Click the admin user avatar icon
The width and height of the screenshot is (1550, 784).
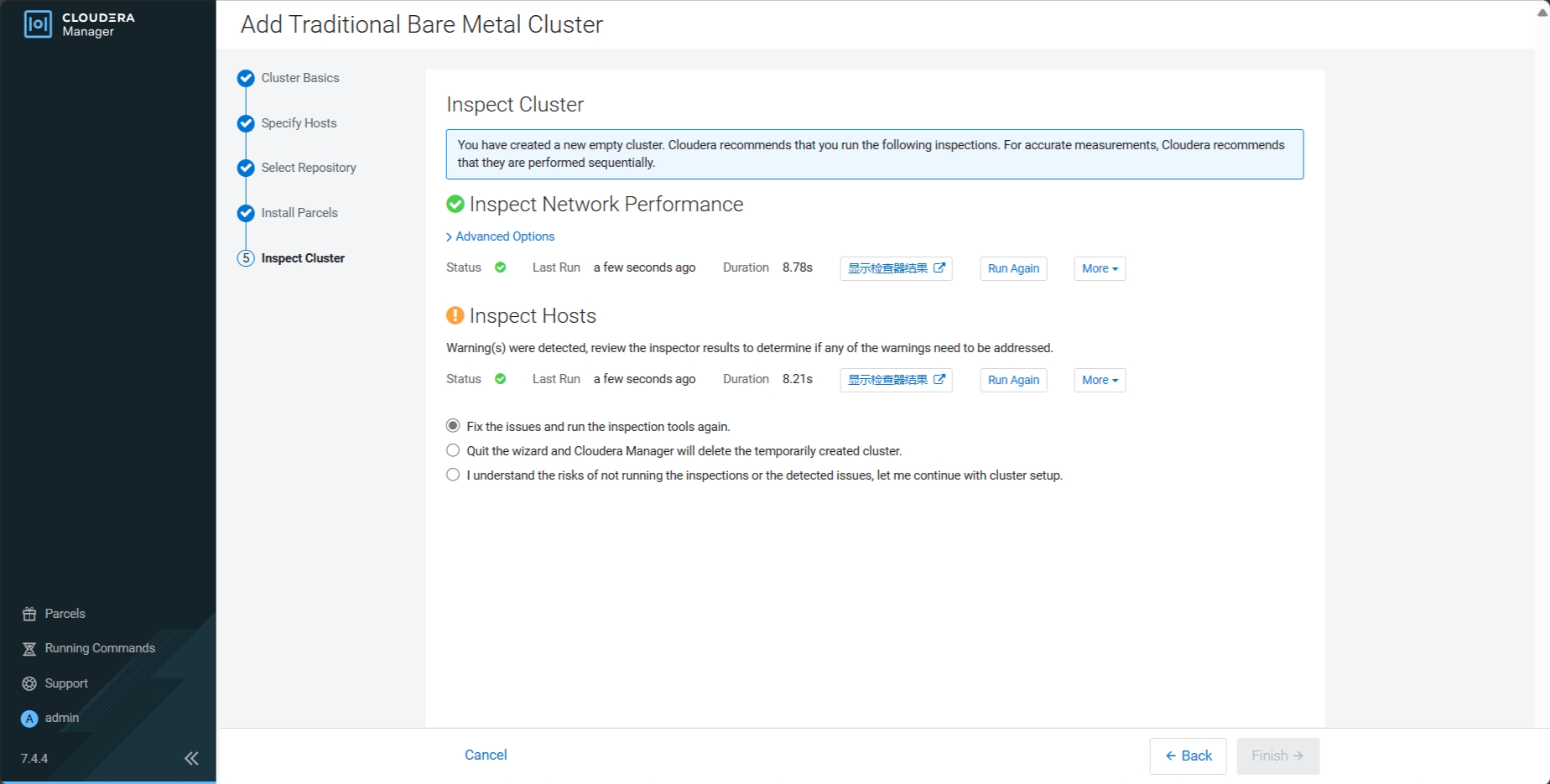click(29, 719)
